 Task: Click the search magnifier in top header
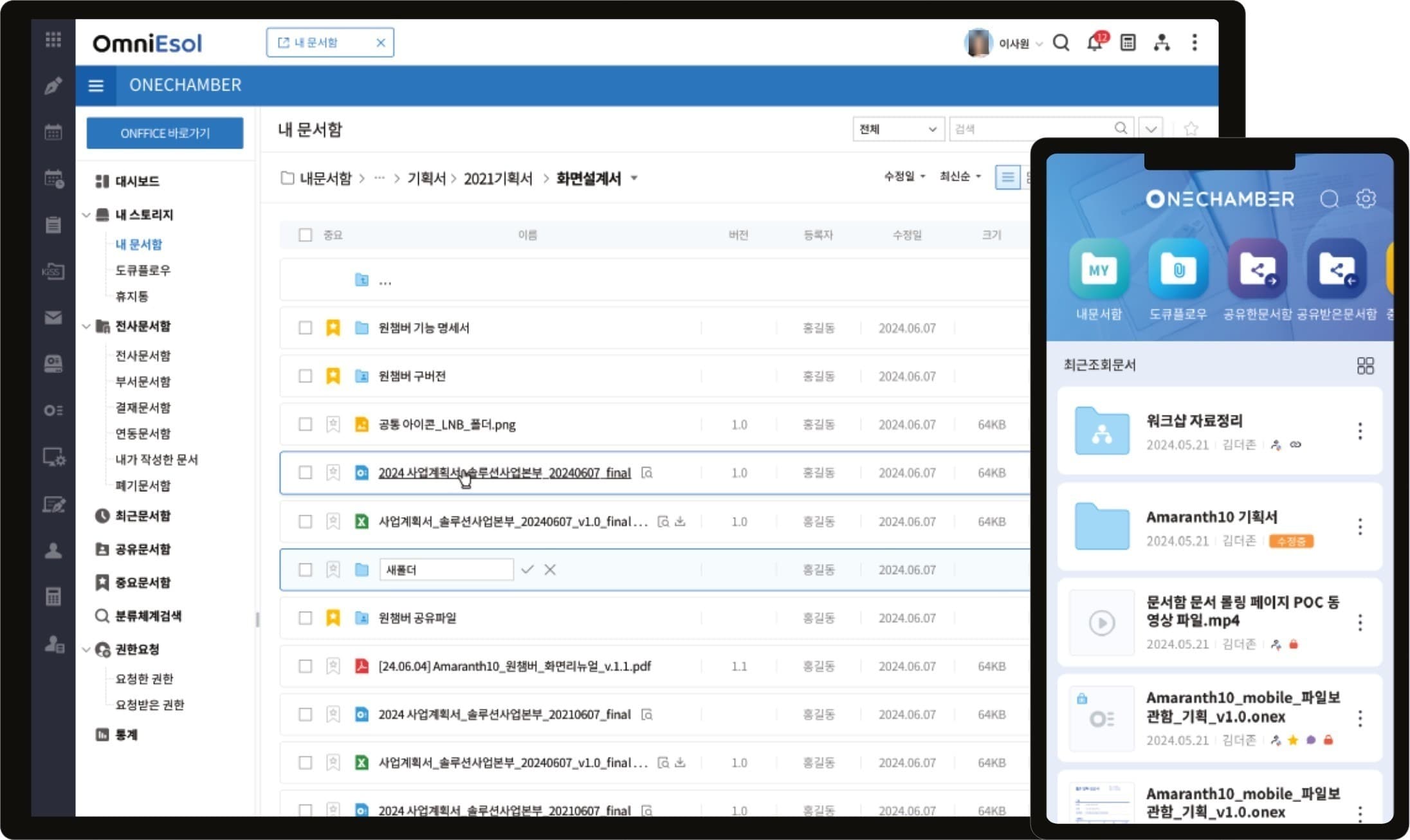click(x=1061, y=43)
